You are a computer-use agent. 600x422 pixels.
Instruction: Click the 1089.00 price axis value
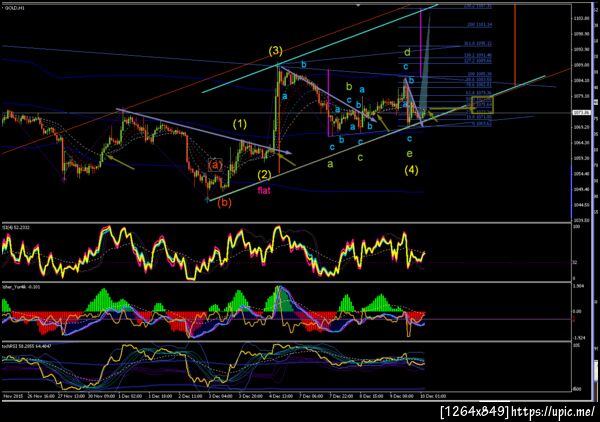pos(581,65)
